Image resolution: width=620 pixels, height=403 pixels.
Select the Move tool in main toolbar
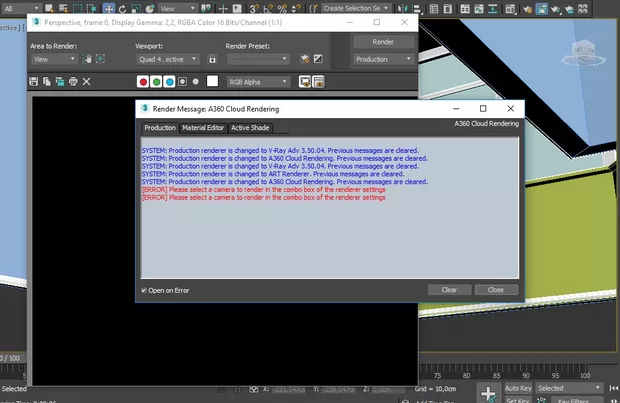click(108, 8)
